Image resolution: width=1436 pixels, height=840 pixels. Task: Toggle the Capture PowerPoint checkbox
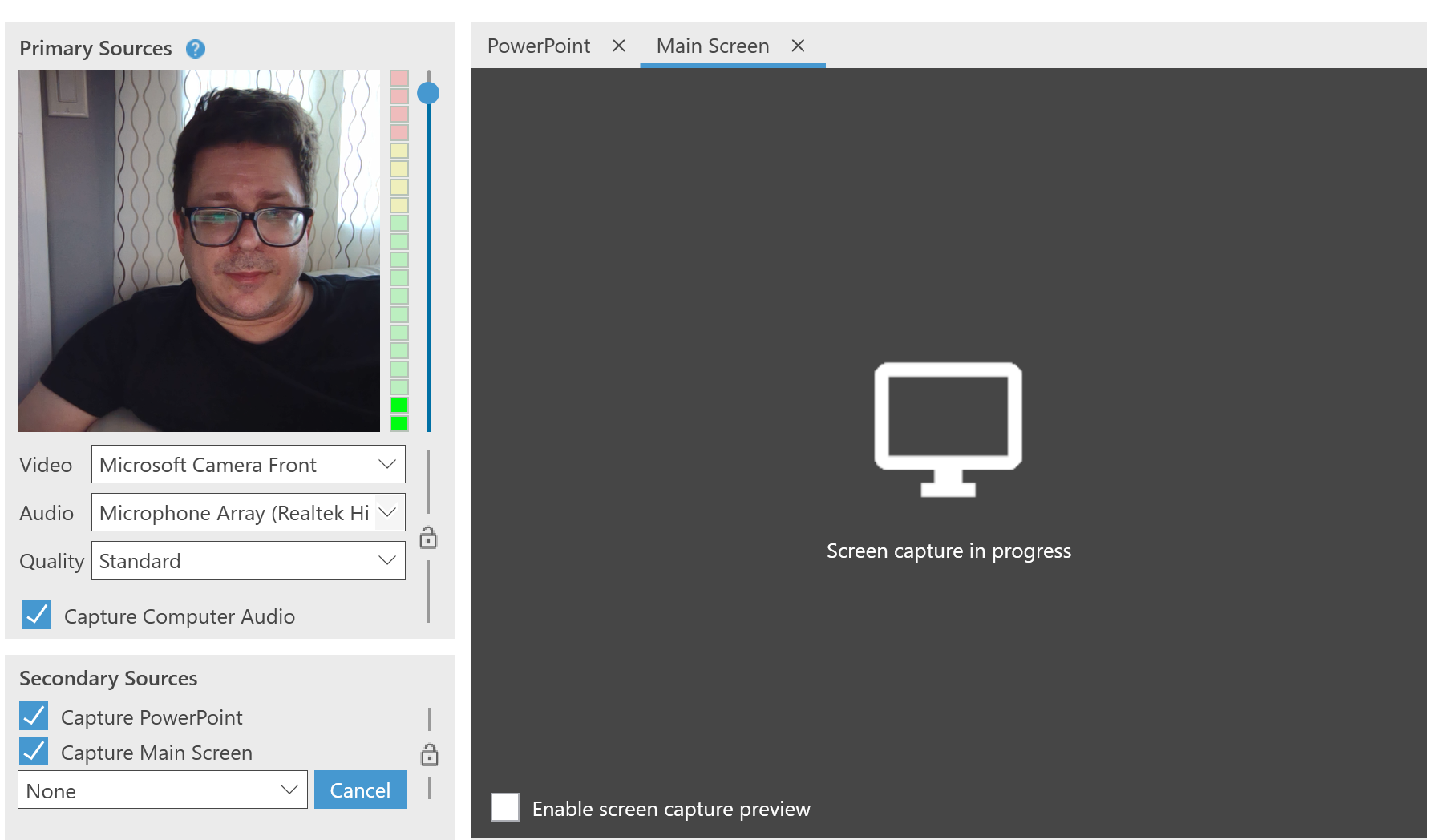pyautogui.click(x=34, y=717)
